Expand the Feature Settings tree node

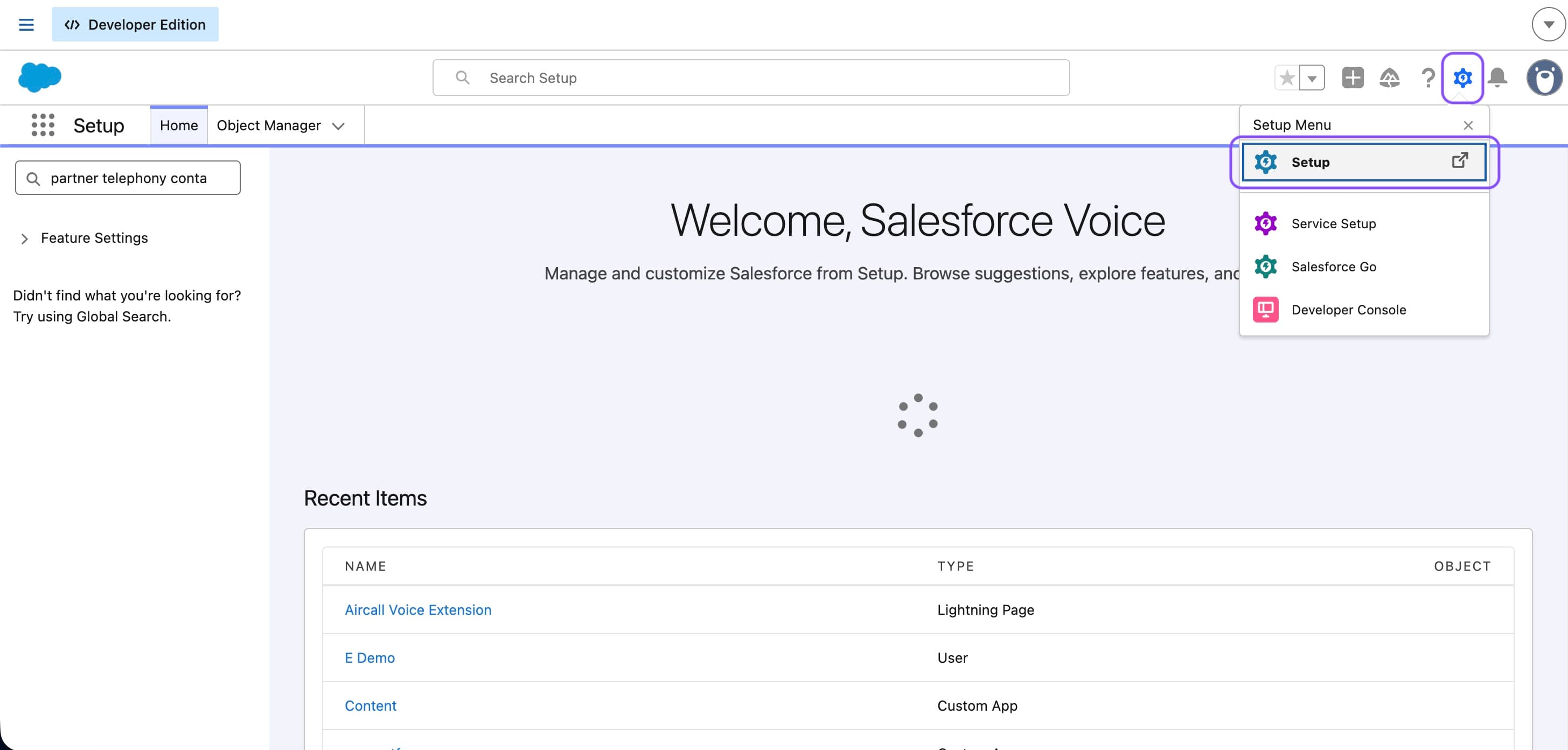click(x=24, y=239)
